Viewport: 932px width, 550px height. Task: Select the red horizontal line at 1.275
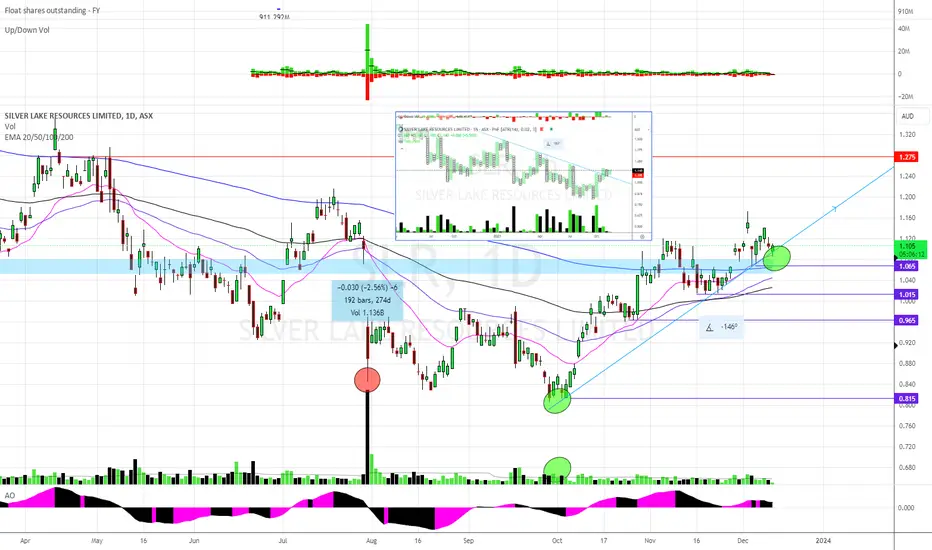[446, 157]
